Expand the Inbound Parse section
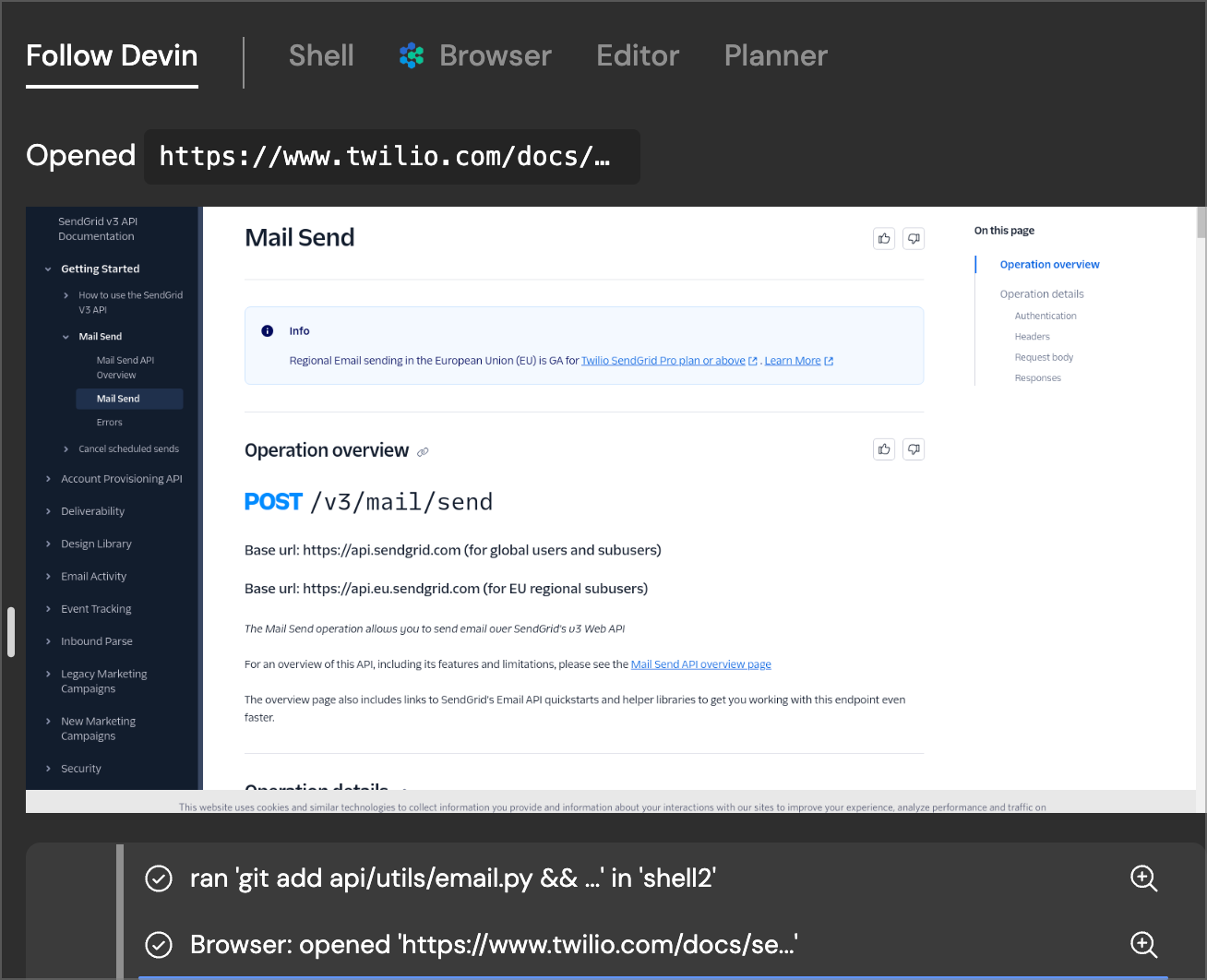Screen dimensions: 1207x980 (48, 641)
